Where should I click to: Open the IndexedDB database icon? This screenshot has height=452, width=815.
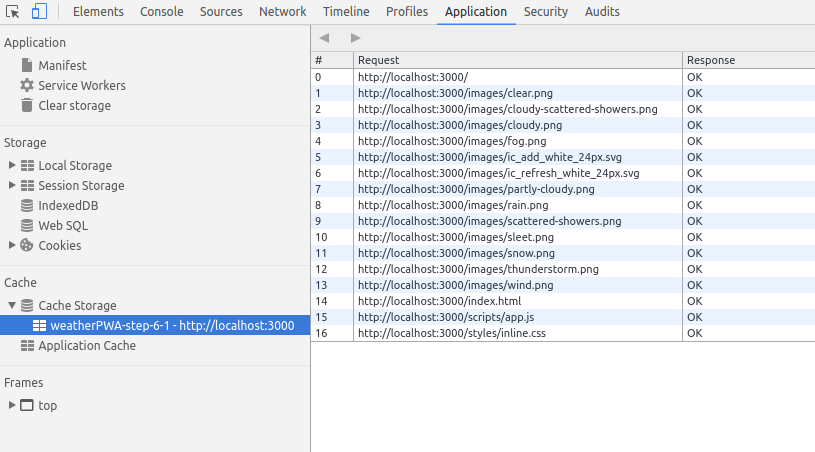[x=27, y=206]
